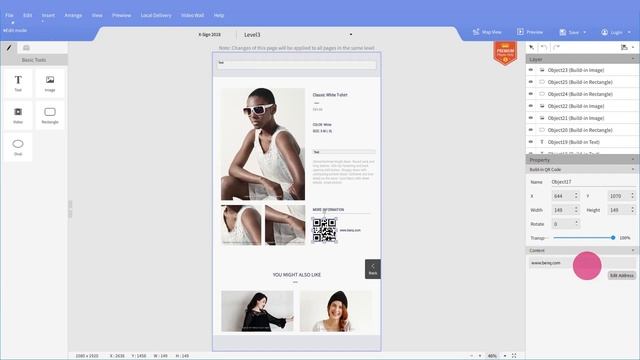Hide Object23 layer with its eye icon
Viewport: 640px width, 360px height.
[531, 70]
